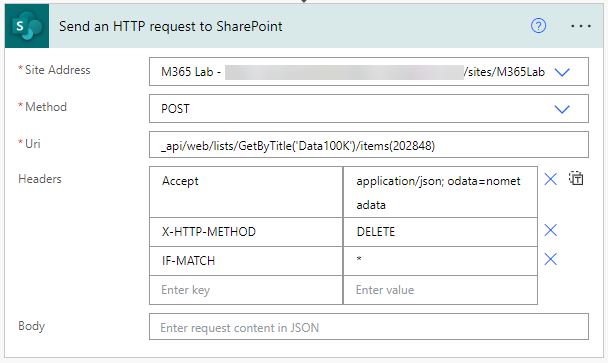Edit the Uri field

(369, 145)
